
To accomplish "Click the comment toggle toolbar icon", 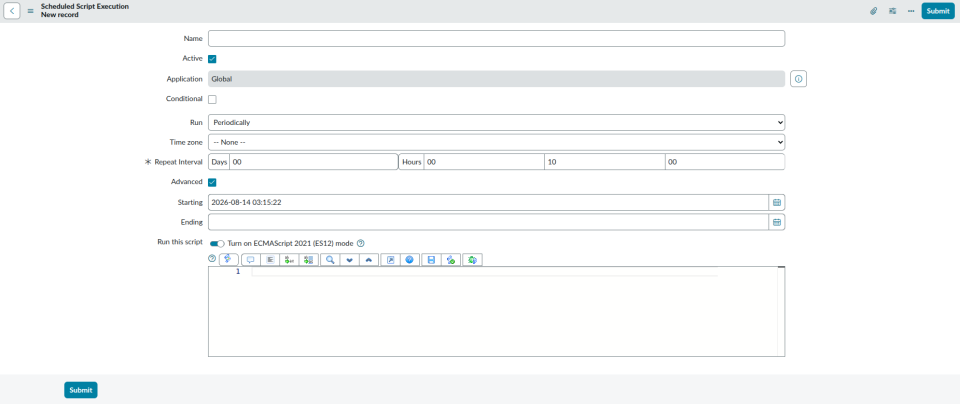I will (250, 260).
